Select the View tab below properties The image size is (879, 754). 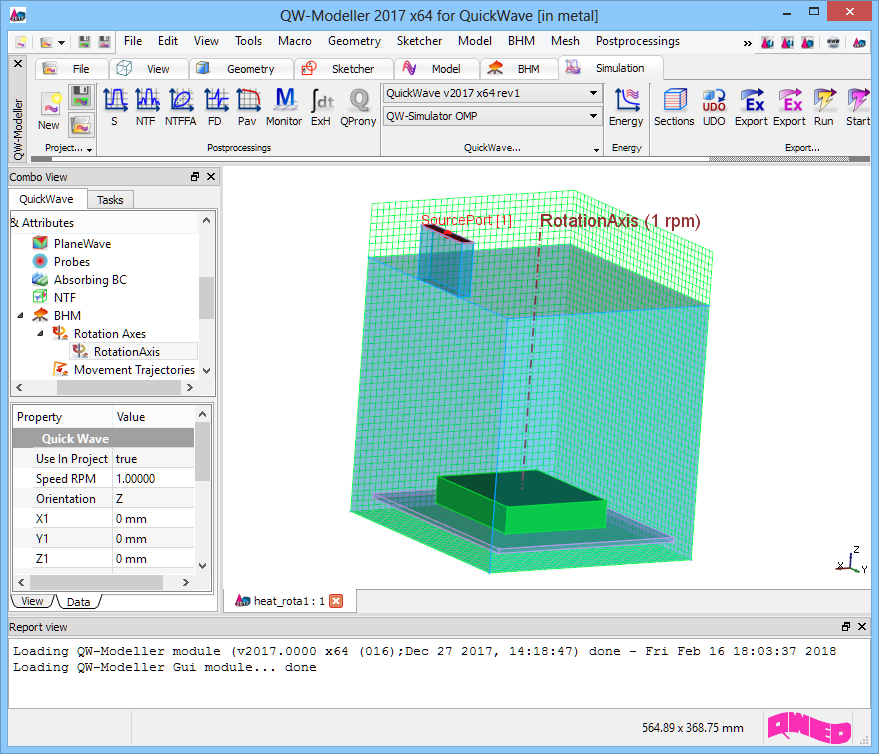click(33, 601)
